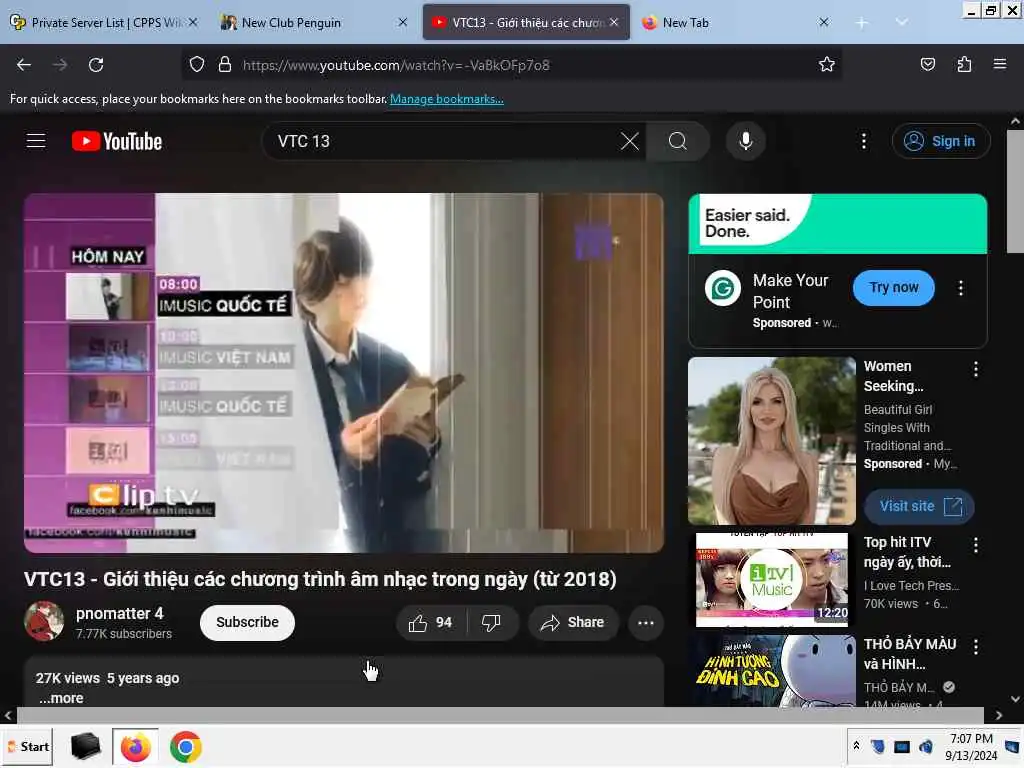This screenshot has height=768, width=1024.
Task: Click the Easier said. Done. ad banner
Action: (x=837, y=224)
